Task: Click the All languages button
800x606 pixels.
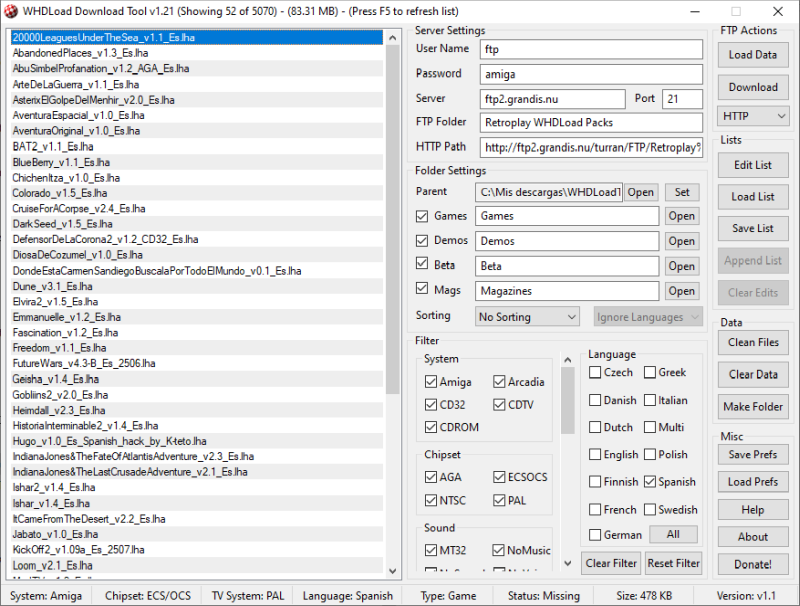Action: (x=673, y=535)
